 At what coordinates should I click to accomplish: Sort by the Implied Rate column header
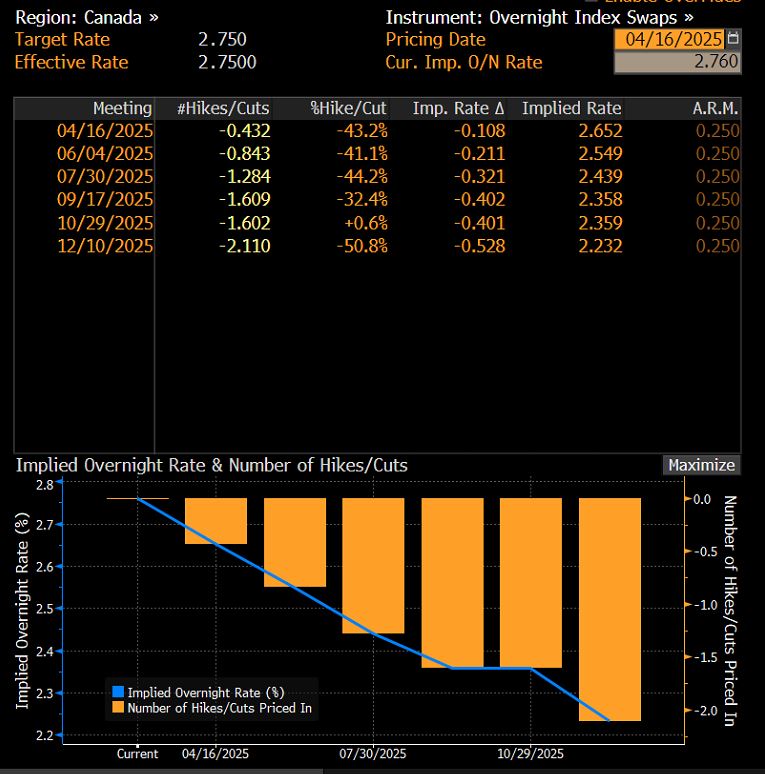[x=572, y=108]
